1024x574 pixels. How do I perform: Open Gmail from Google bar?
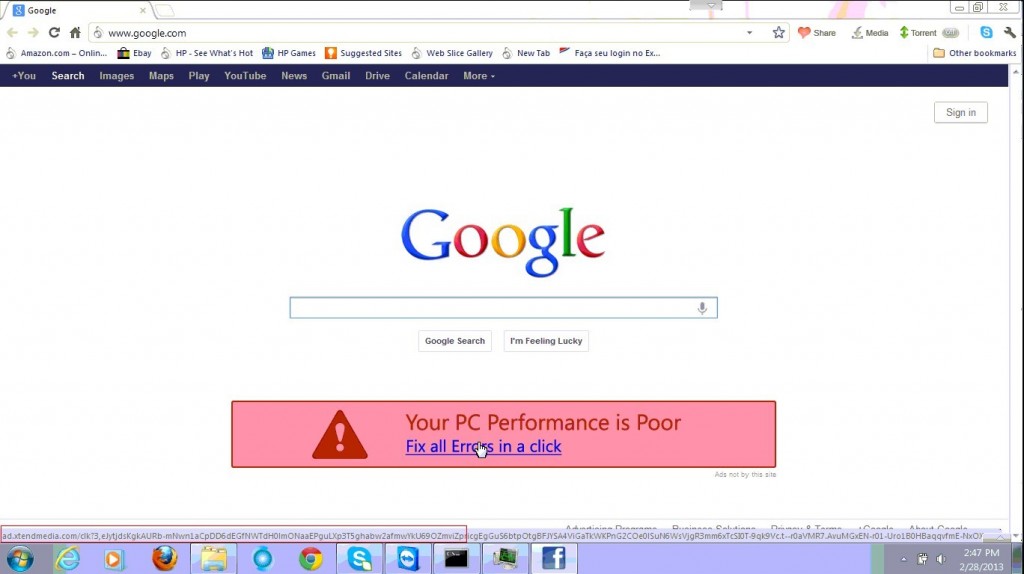click(x=336, y=76)
